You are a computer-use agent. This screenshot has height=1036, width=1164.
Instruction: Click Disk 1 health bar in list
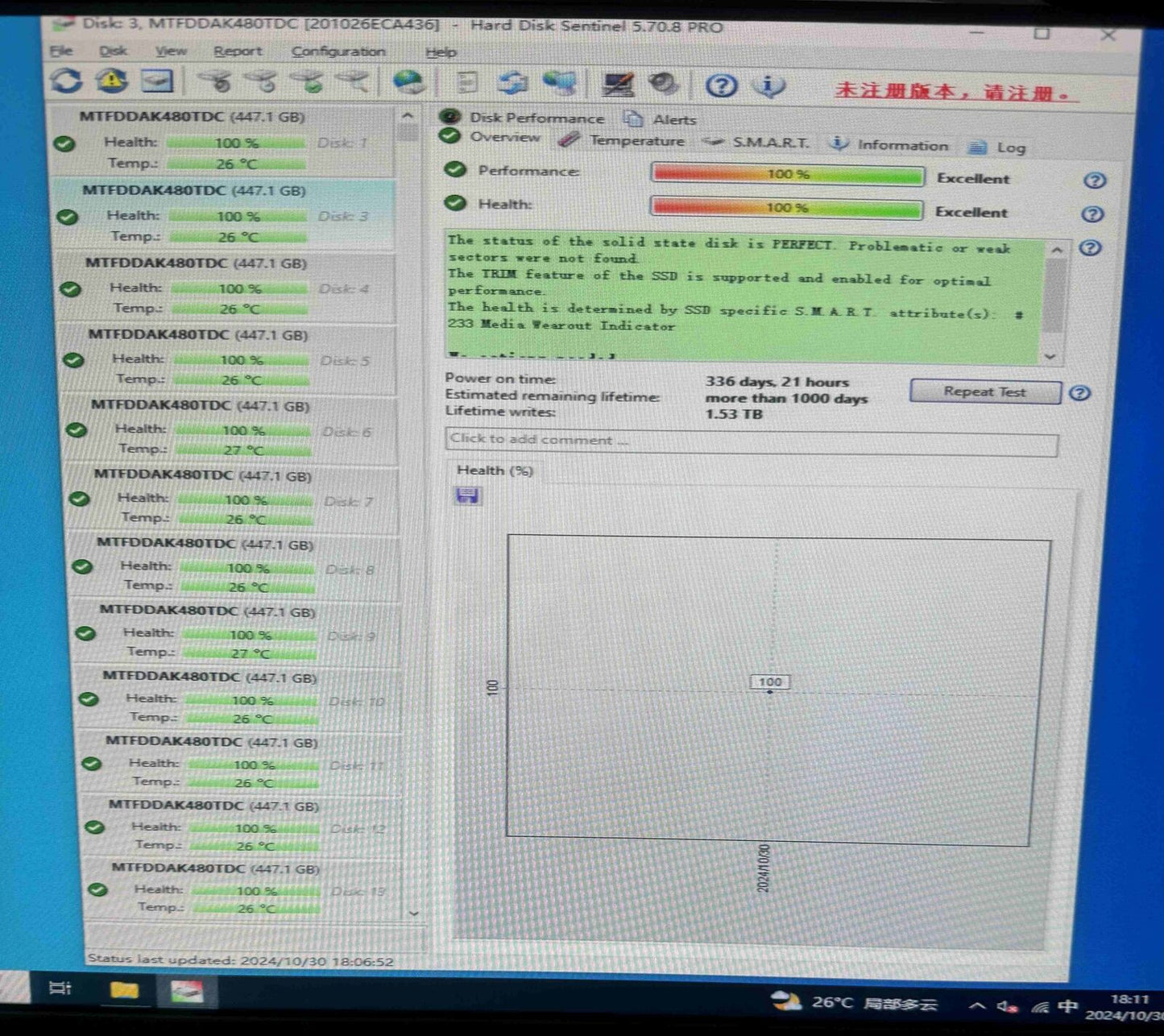pos(237,143)
